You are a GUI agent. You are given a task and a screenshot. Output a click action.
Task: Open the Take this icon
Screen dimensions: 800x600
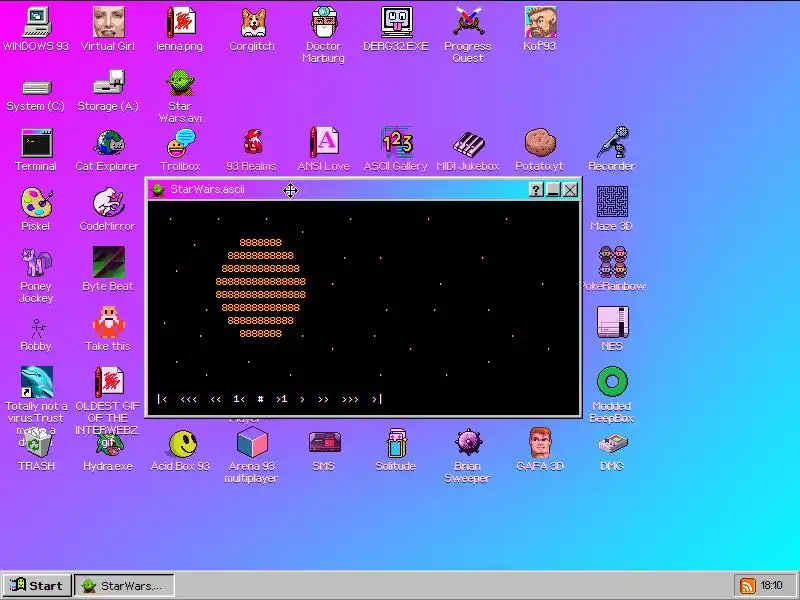(108, 329)
